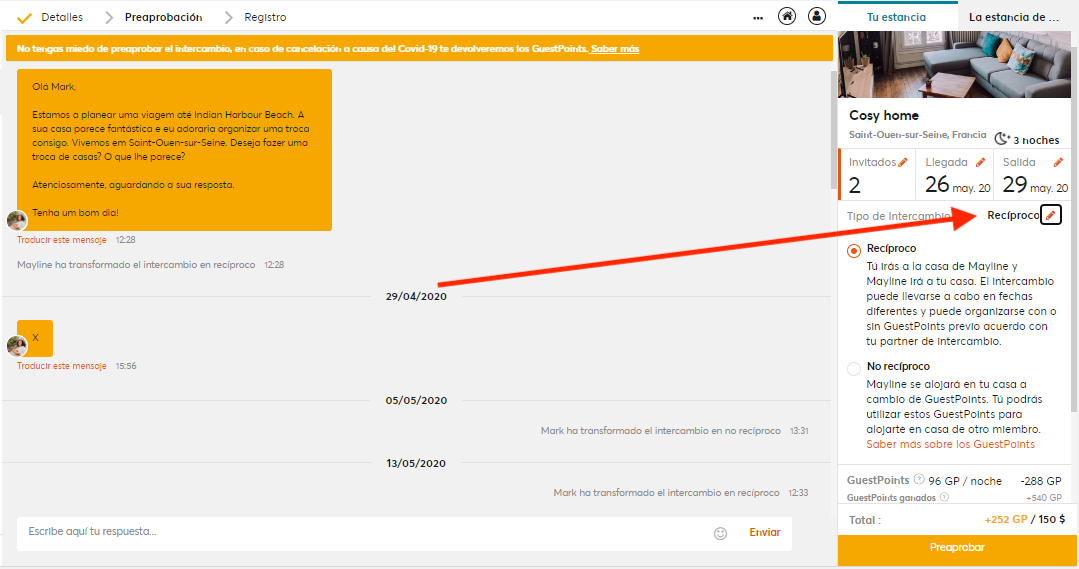This screenshot has width=1079, height=569.
Task: Go to the Detalles step
Action: pyautogui.click(x=62, y=17)
